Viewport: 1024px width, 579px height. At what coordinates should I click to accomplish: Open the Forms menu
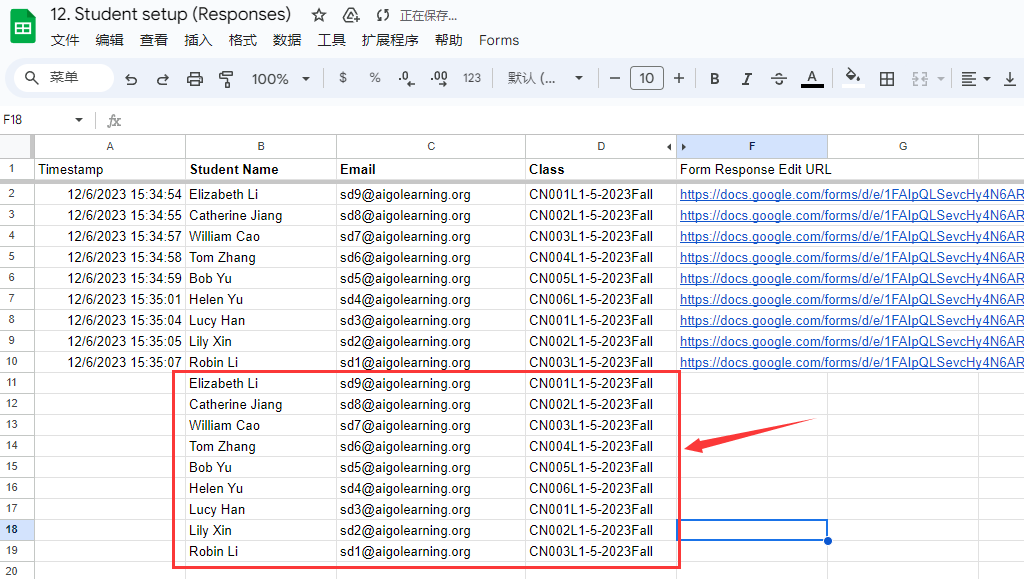pos(499,40)
